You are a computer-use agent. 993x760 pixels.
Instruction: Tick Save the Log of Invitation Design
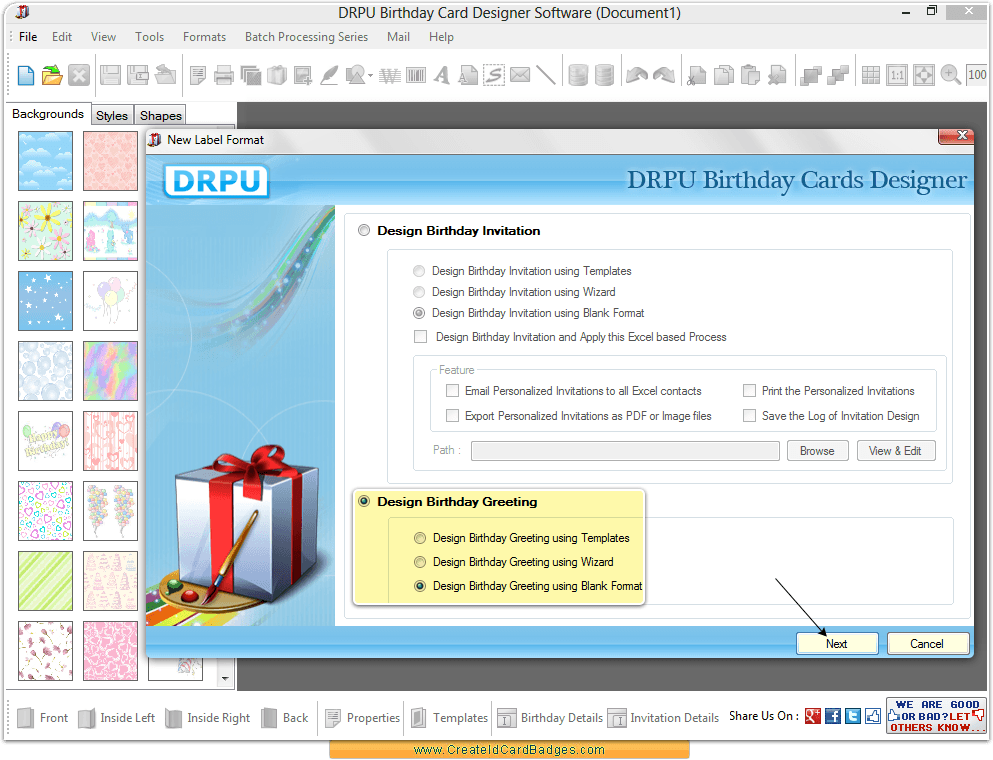pos(749,416)
